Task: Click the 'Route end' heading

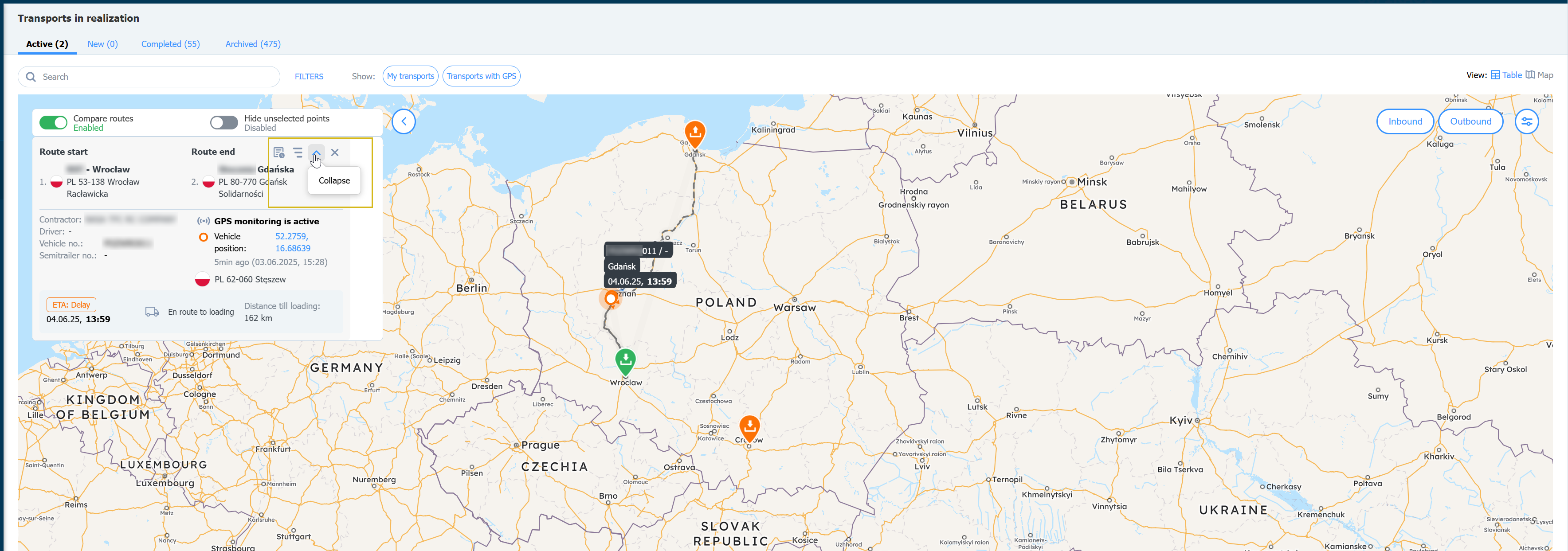Action: (x=213, y=152)
